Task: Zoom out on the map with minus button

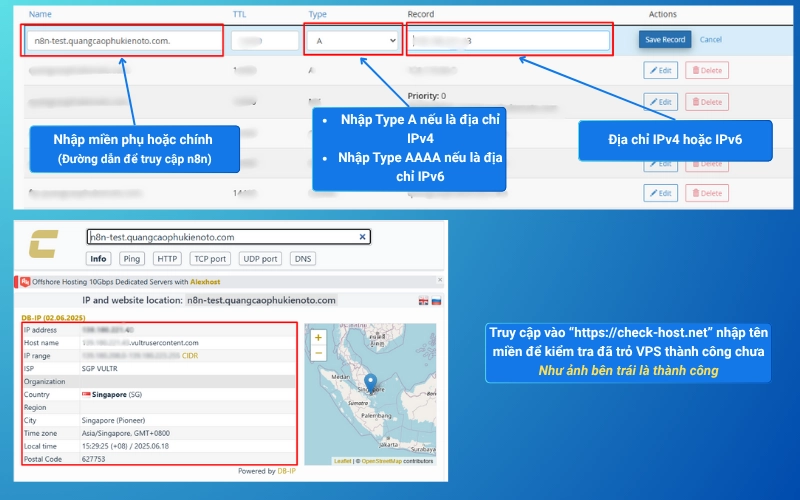Action: coord(318,353)
